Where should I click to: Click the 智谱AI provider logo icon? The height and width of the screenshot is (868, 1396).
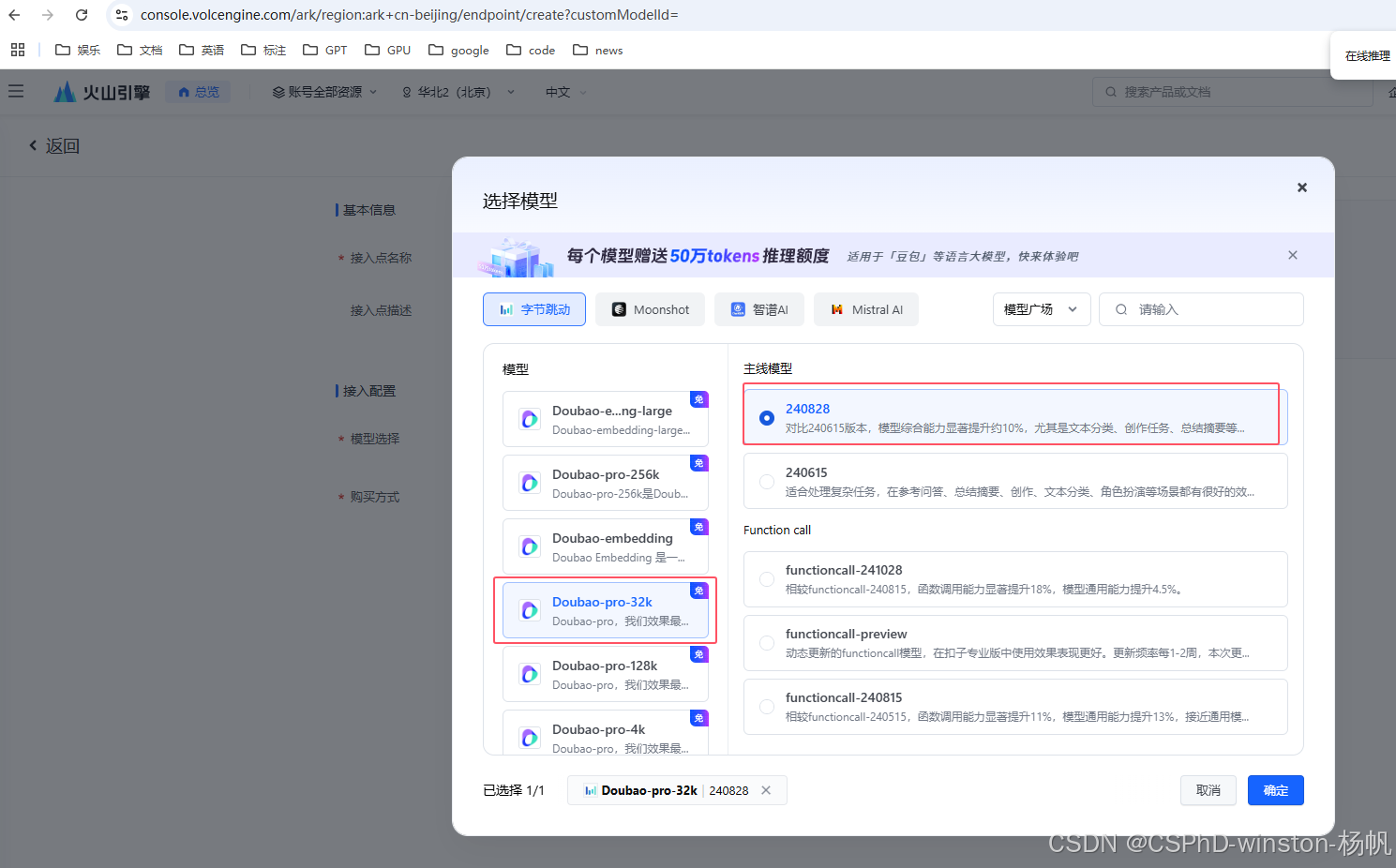pyautogui.click(x=738, y=309)
